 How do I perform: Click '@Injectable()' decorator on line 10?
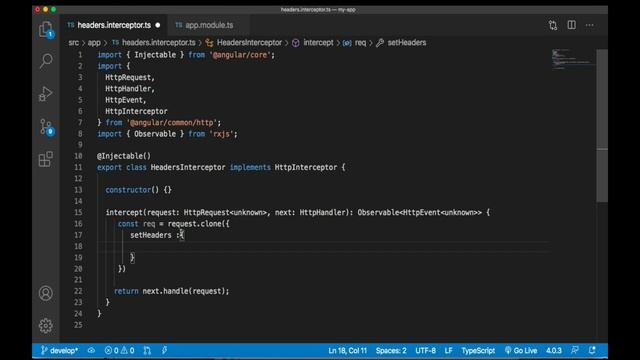coord(124,156)
